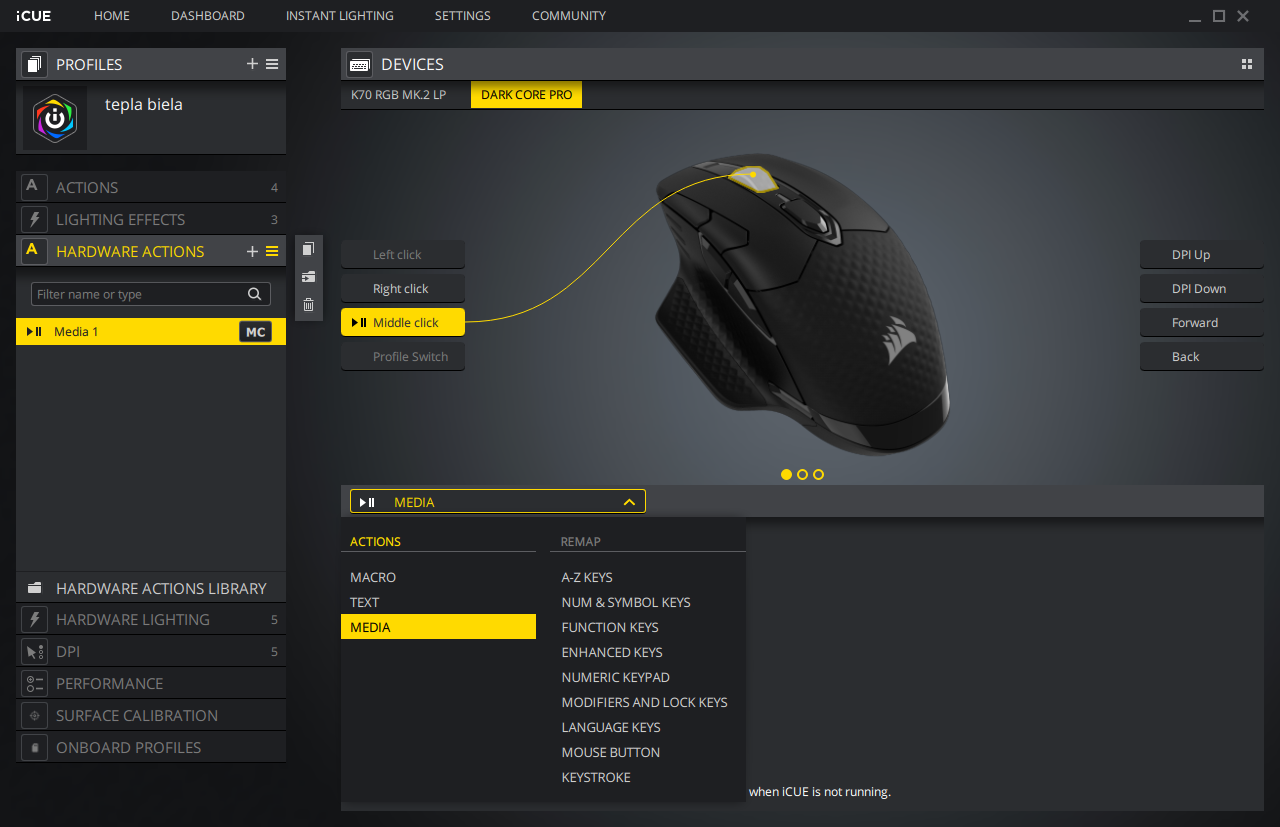Choose NUMERIC KEYPAD remap option
Viewport: 1280px width, 827px height.
[615, 677]
